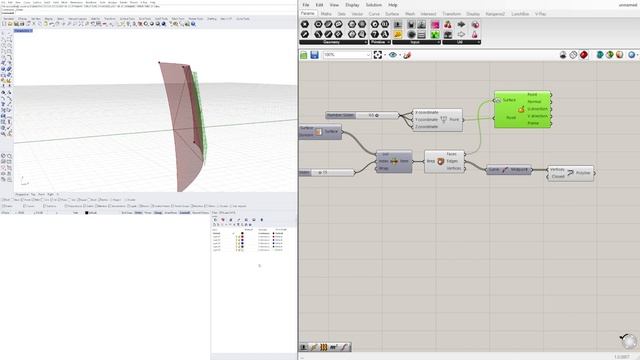Click the yellow icon in Input panel
Image resolution: width=640 pixels, height=360 pixels.
coord(398,35)
